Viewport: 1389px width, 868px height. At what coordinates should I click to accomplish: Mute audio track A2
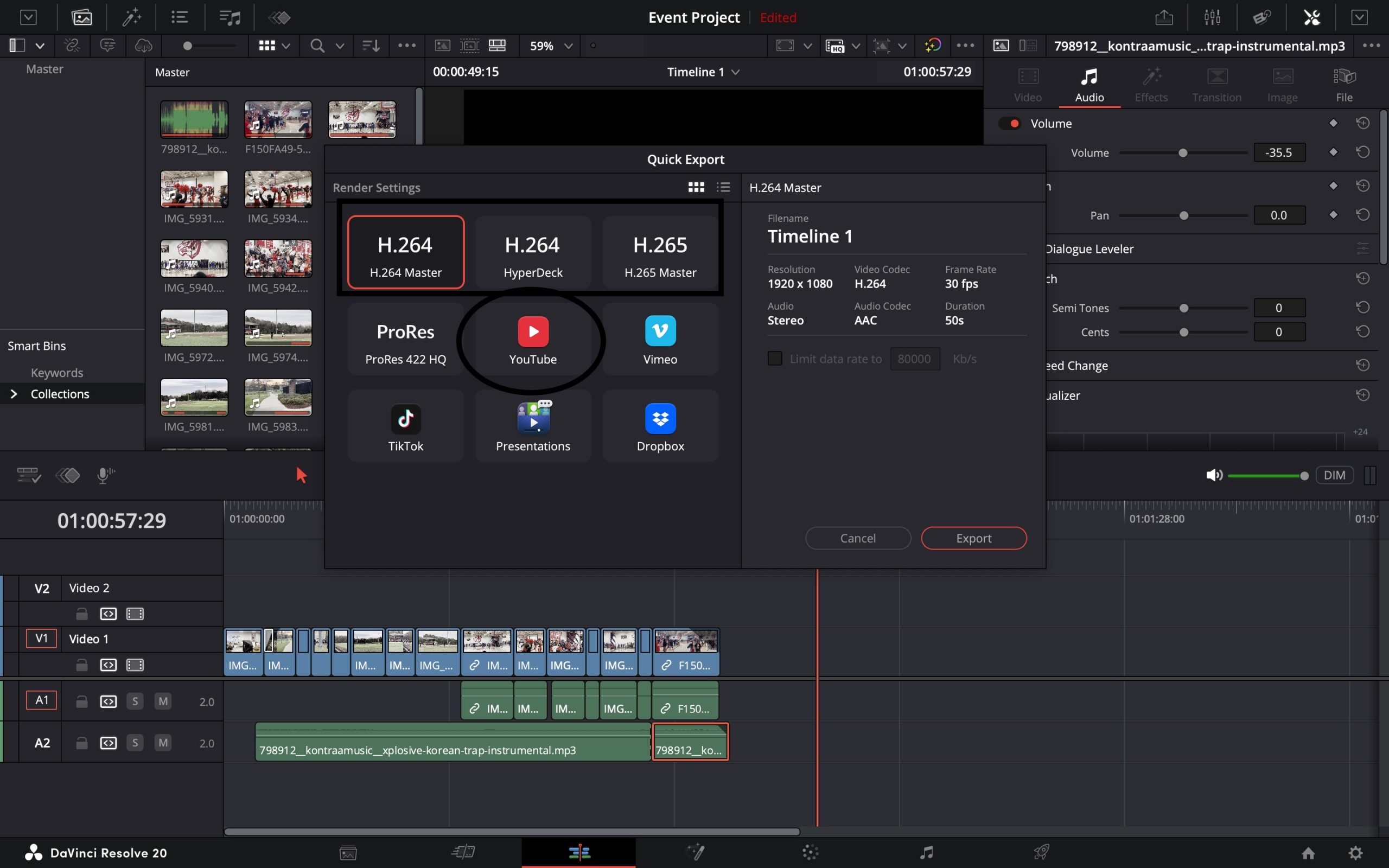[x=163, y=743]
